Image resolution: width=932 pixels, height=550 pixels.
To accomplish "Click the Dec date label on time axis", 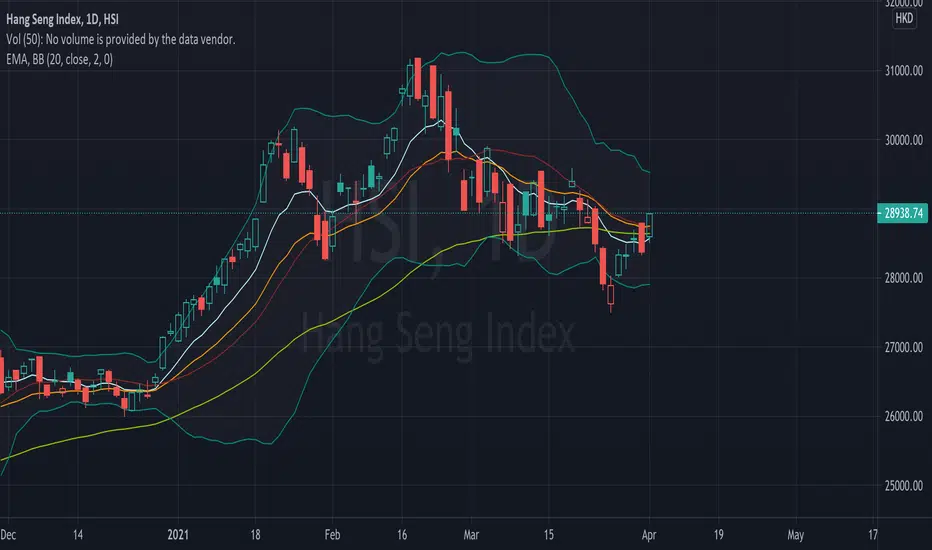I will (x=8, y=535).
